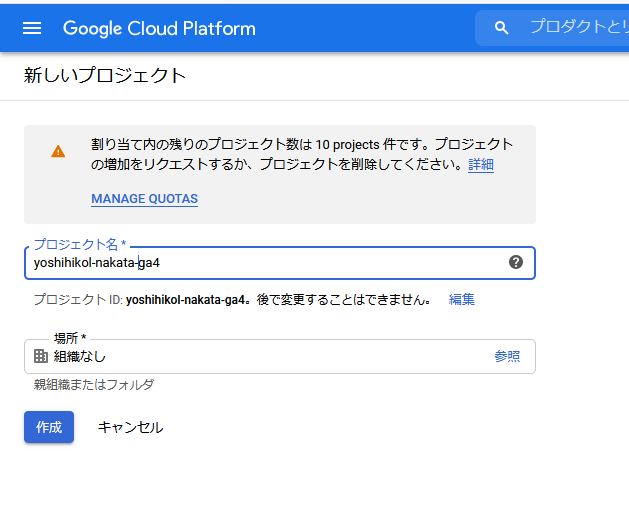Click the Google Cloud Platform logo text

[x=159, y=28]
